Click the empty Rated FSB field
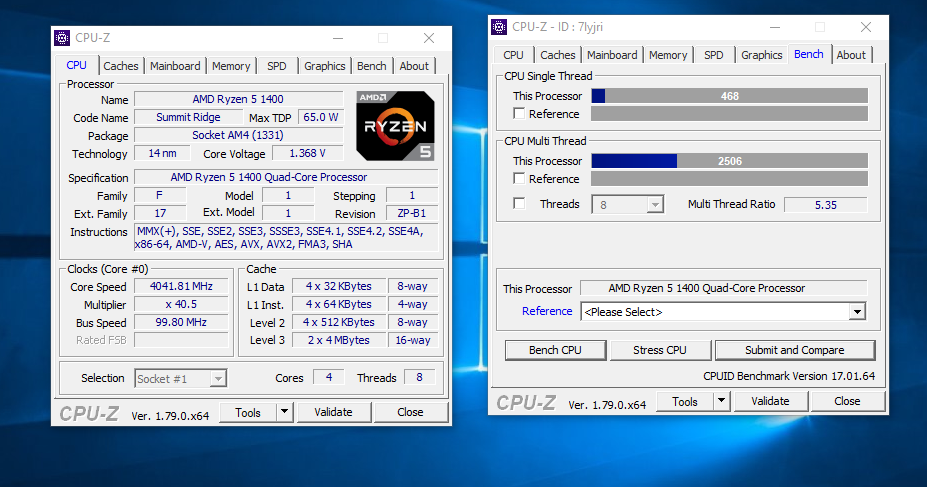Image resolution: width=927 pixels, height=487 pixels. [x=181, y=340]
